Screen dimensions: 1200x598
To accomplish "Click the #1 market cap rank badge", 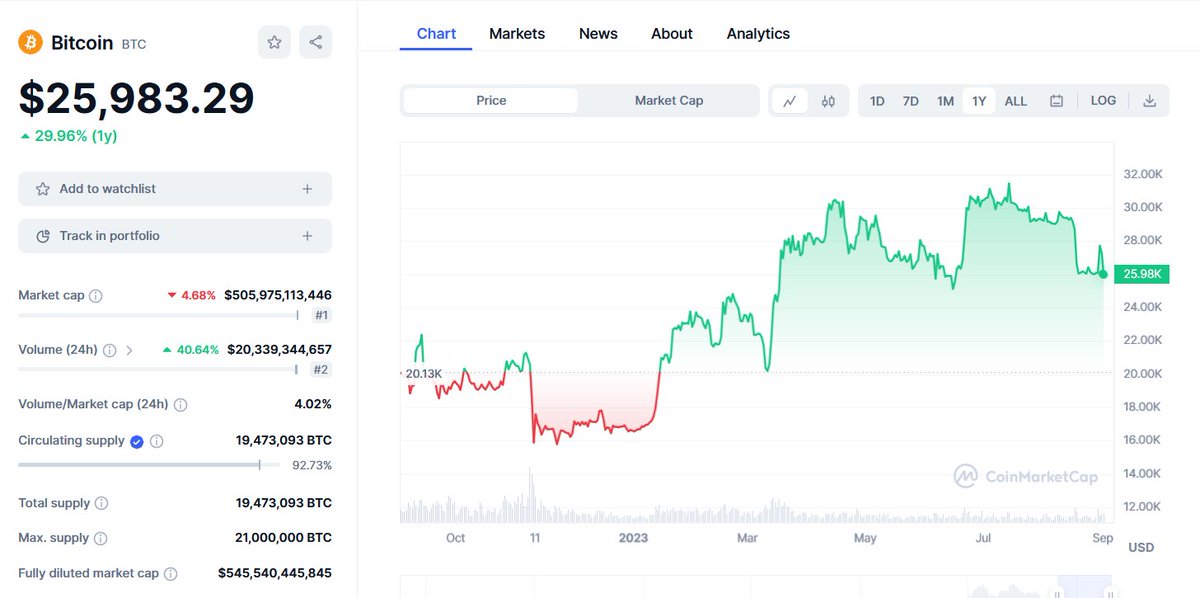I will (321, 316).
